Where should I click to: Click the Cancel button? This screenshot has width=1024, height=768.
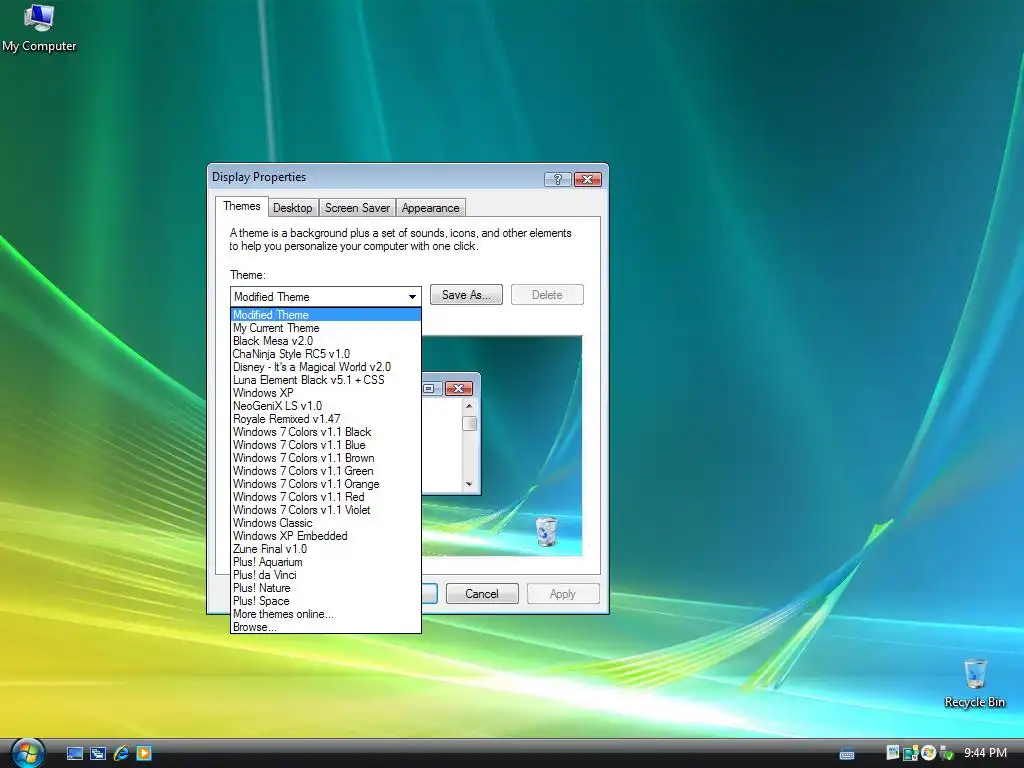(482, 594)
